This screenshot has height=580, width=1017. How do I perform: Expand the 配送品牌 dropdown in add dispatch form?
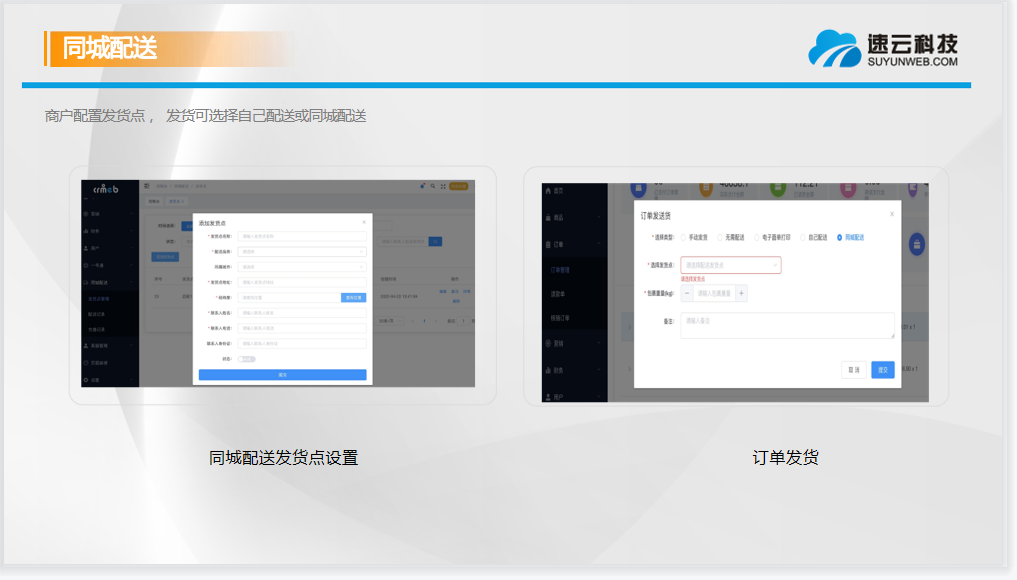coord(303,252)
